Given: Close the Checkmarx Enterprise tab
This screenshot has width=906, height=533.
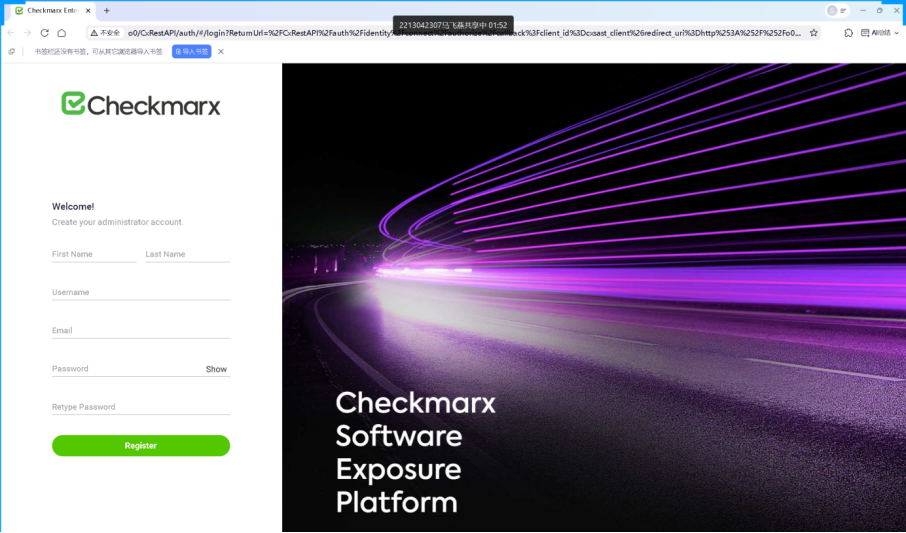Looking at the screenshot, I should (88, 10).
